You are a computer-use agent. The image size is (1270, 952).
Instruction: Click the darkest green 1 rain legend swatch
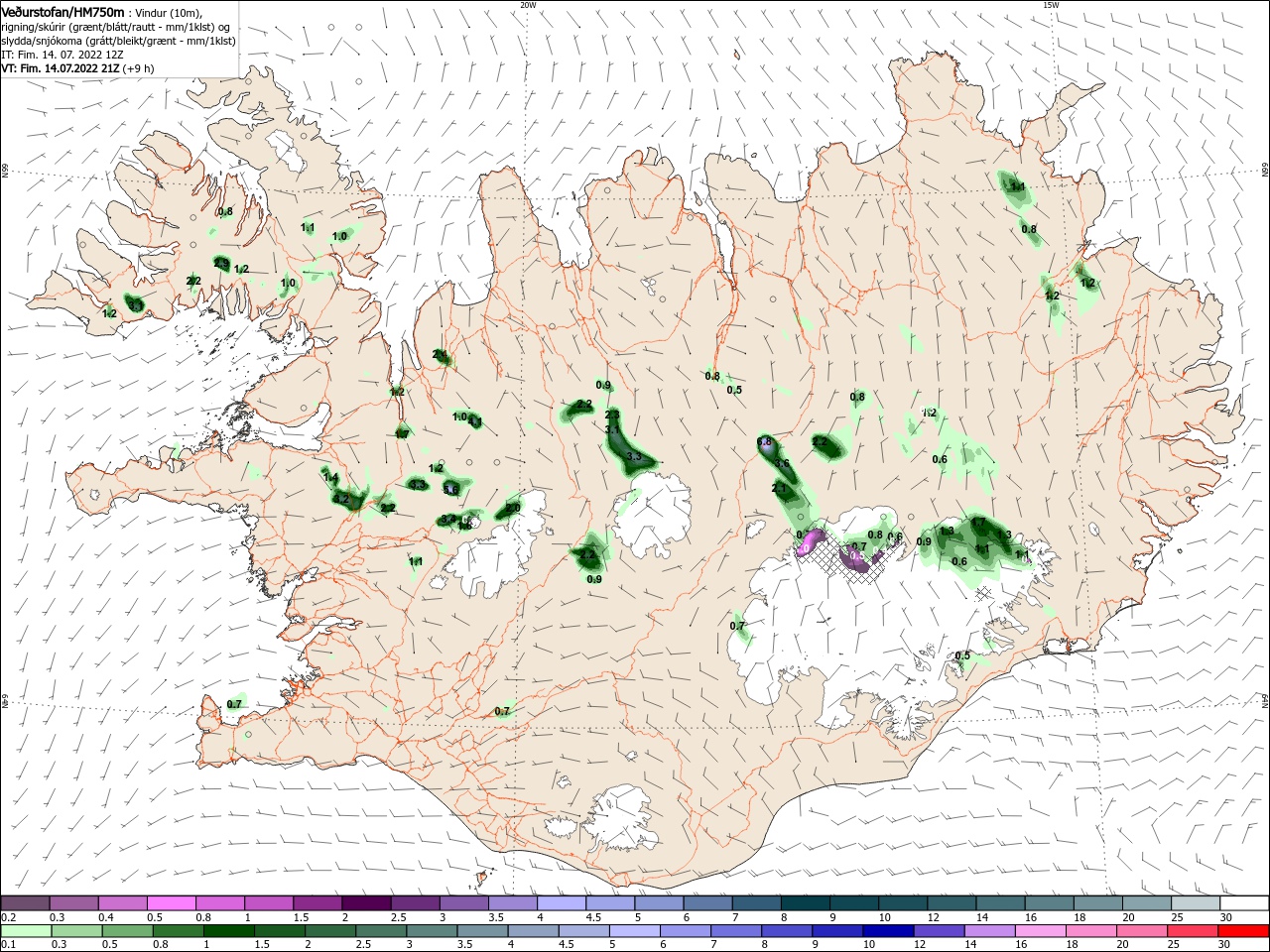[x=227, y=931]
